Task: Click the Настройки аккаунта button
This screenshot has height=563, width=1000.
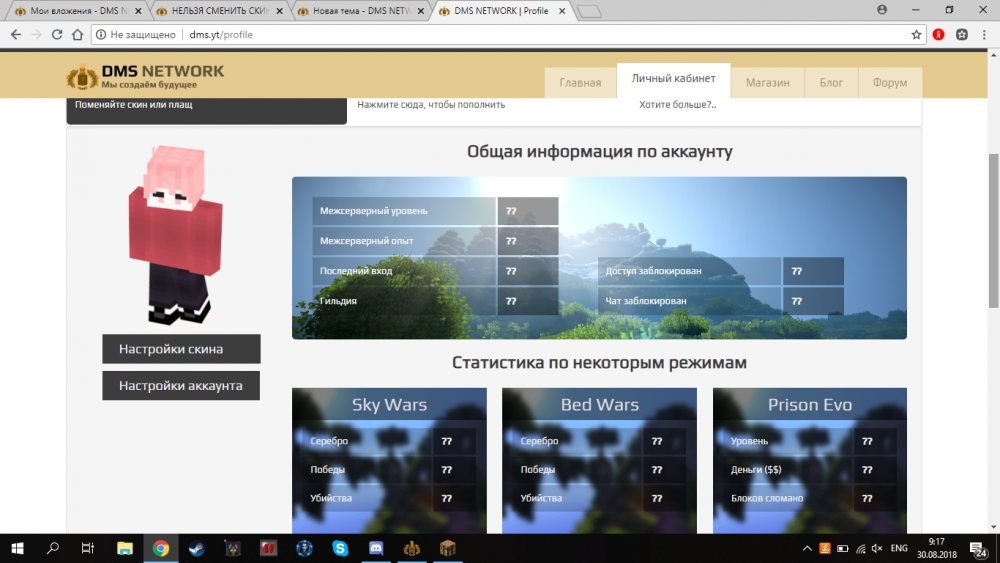Action: point(181,385)
